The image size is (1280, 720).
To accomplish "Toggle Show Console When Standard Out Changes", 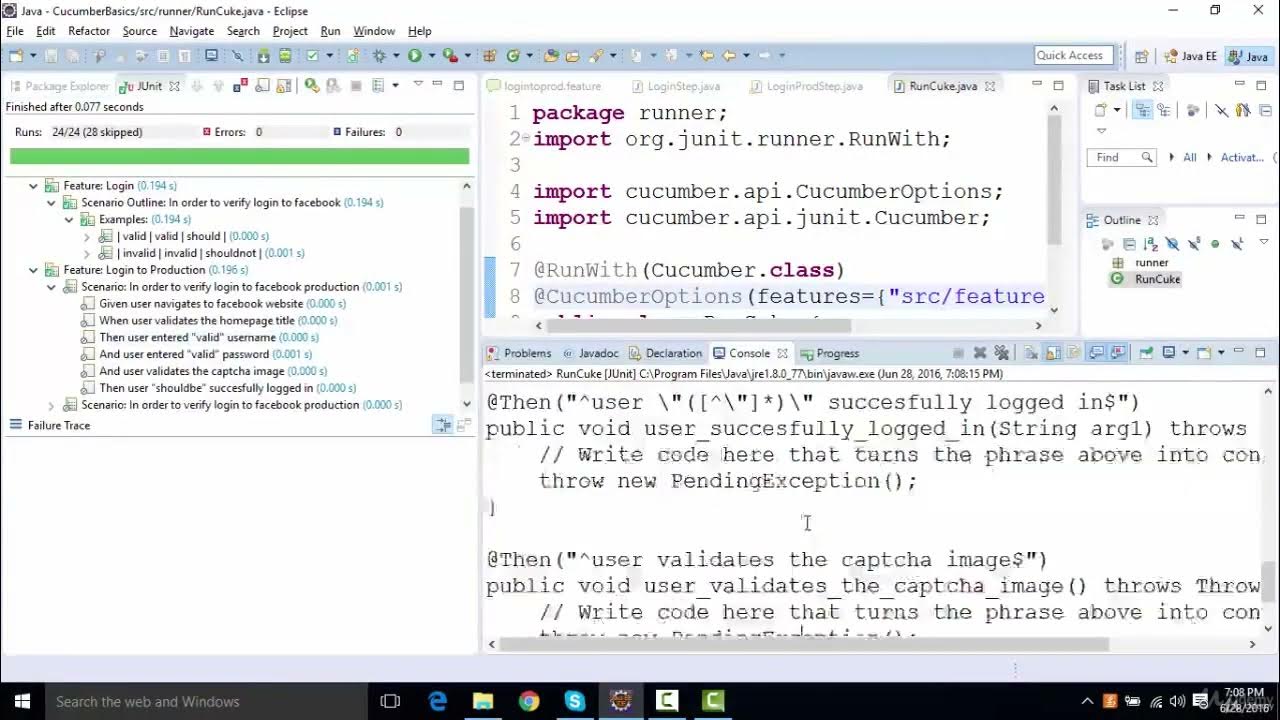I will [1097, 353].
